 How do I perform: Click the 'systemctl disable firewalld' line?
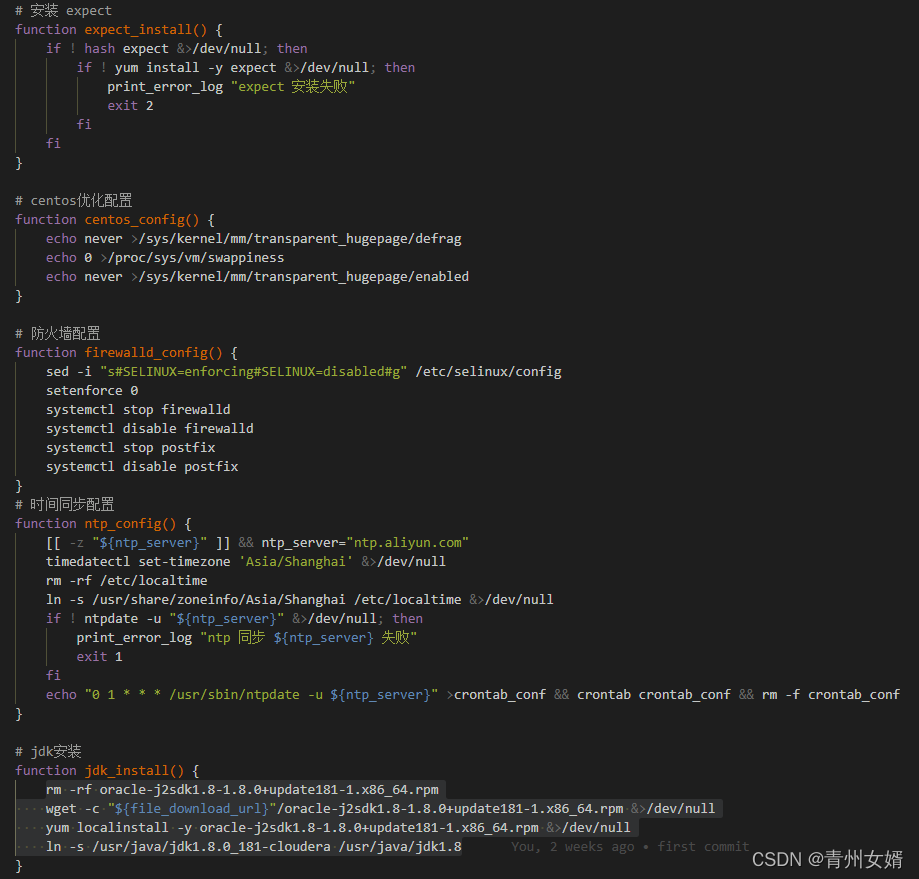point(150,428)
